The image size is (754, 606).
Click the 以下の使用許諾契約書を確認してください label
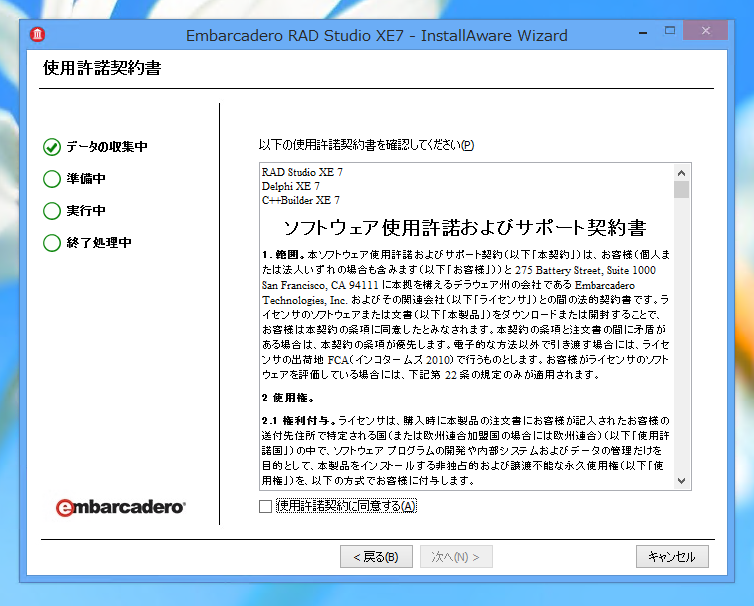click(366, 145)
